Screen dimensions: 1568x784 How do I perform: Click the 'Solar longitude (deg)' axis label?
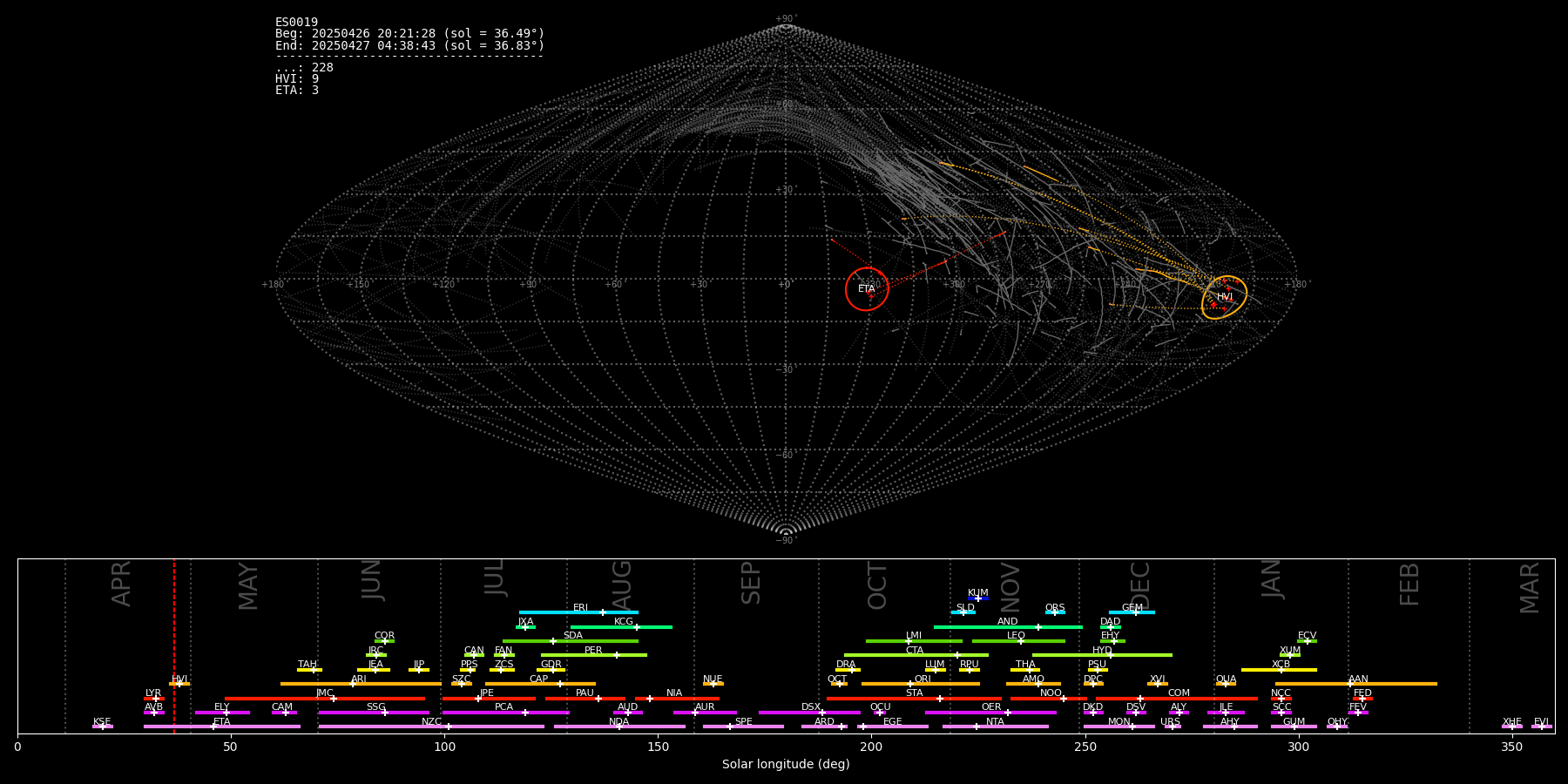tap(786, 765)
